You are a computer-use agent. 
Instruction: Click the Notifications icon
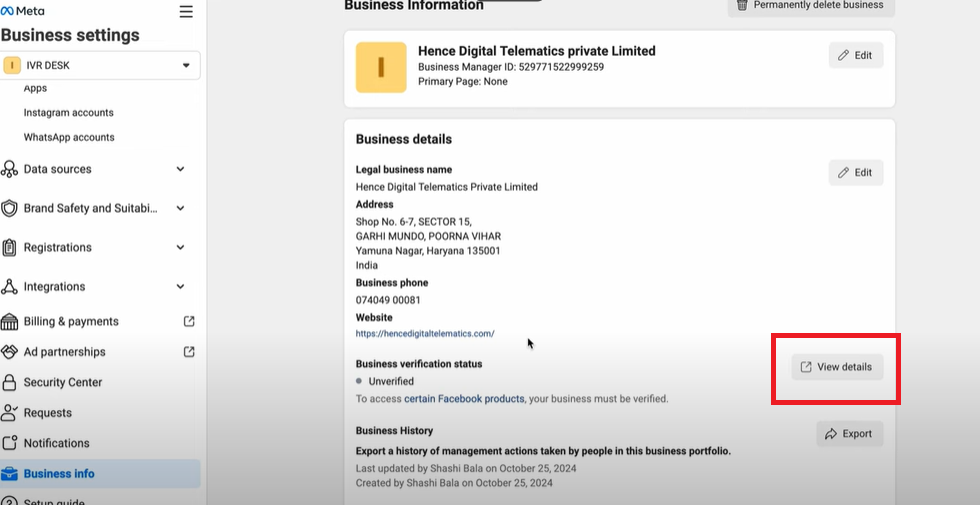coord(9,443)
